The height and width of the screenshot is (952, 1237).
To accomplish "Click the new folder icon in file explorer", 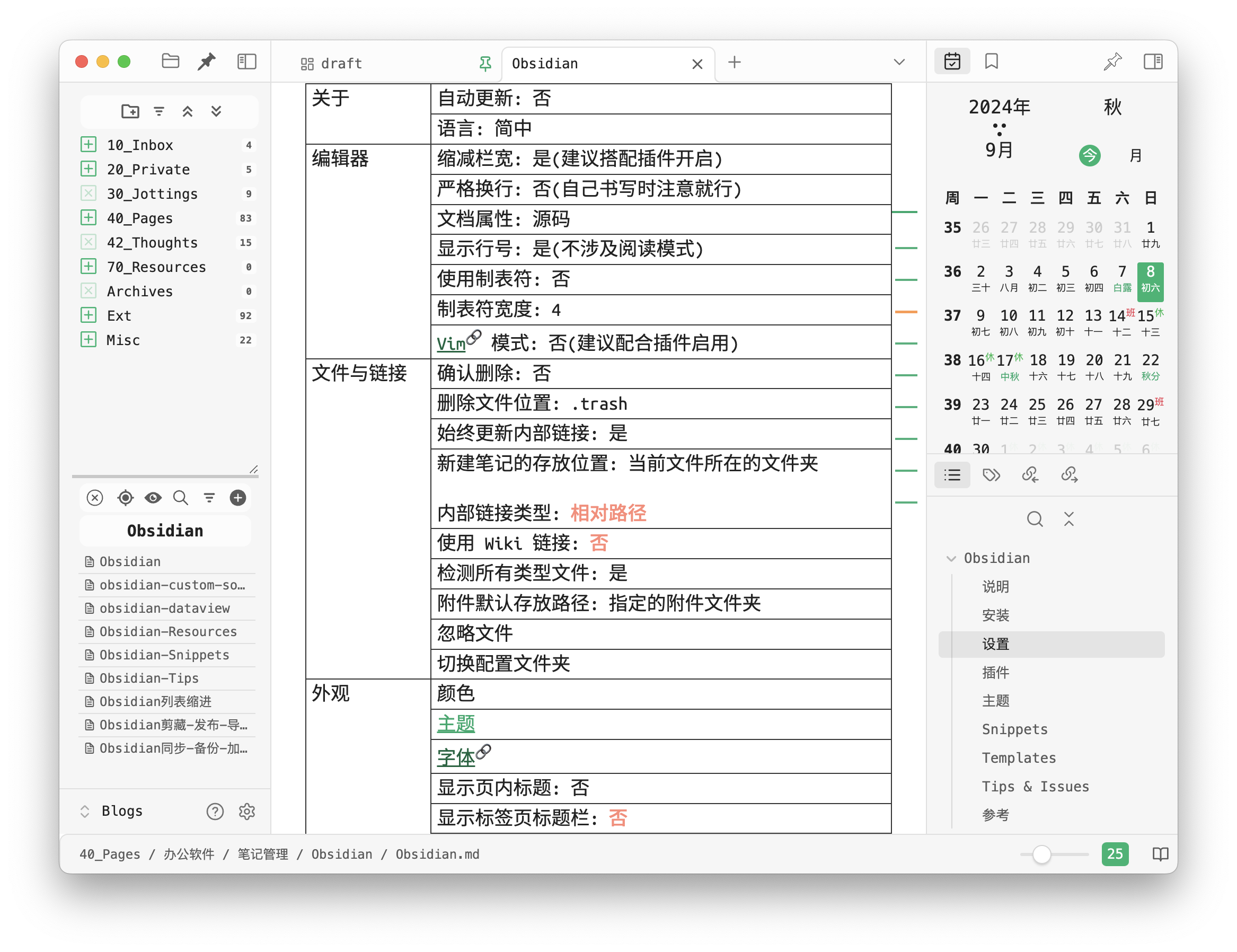I will [x=130, y=111].
